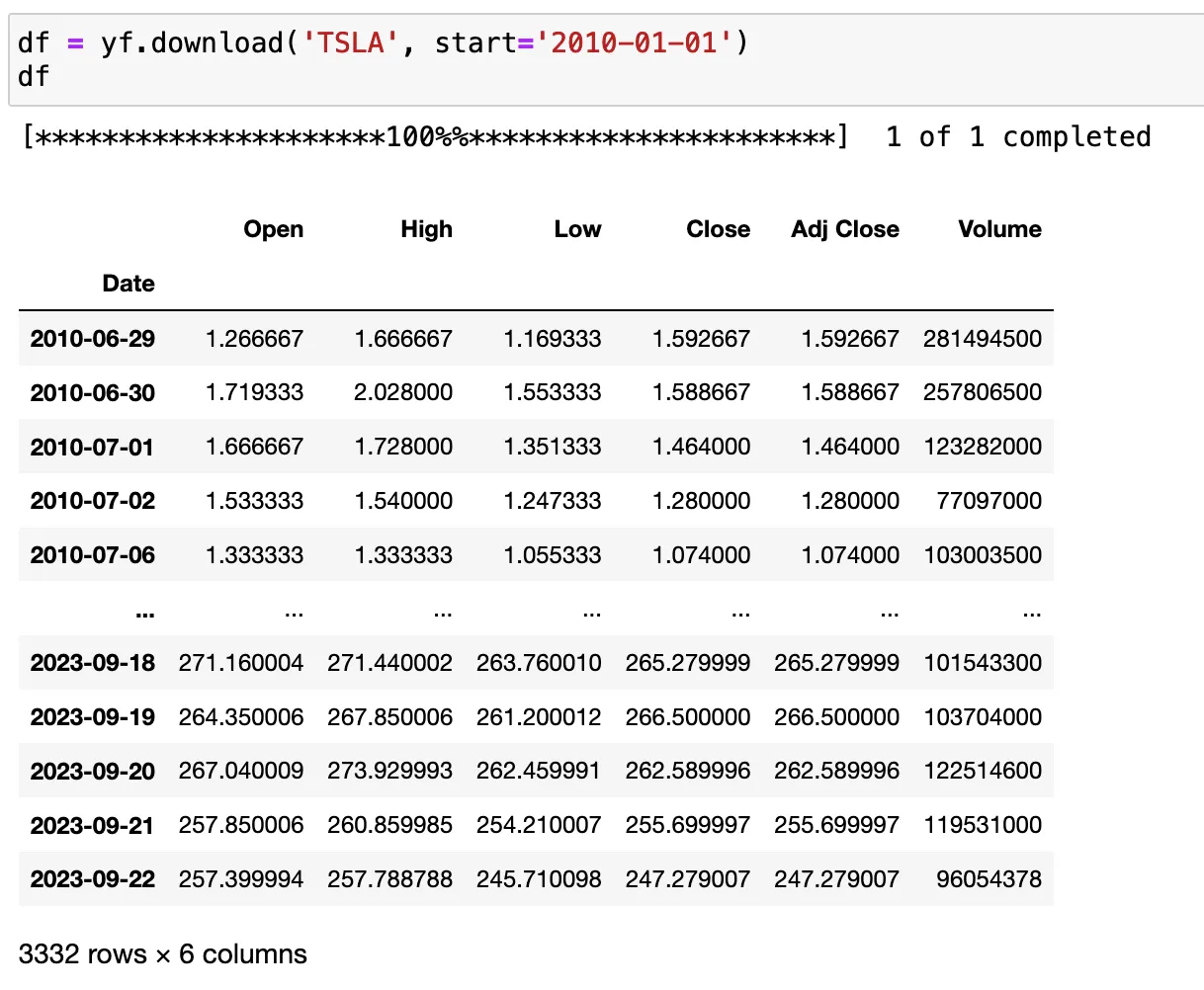Click the Adj Close column header

[x=845, y=229]
